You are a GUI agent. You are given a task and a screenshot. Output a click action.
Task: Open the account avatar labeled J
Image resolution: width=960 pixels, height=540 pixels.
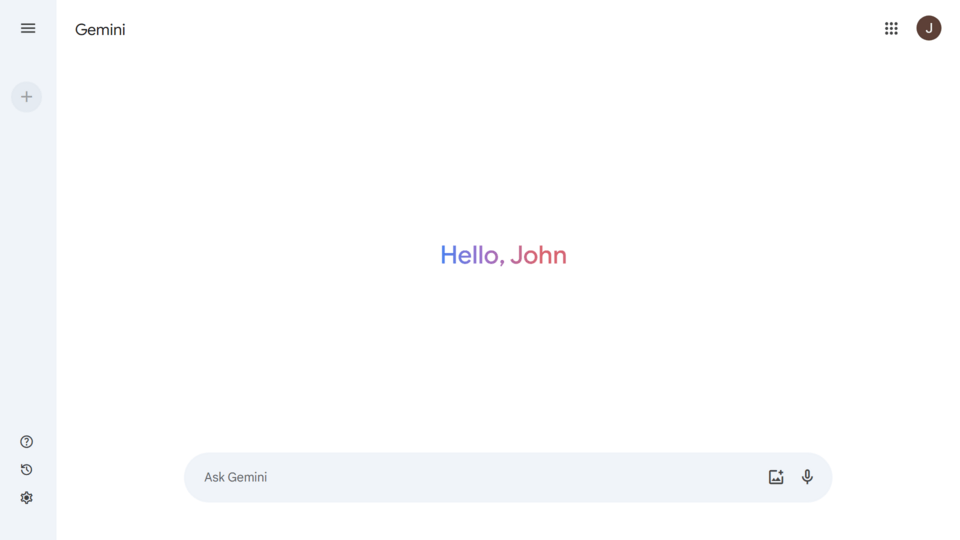[928, 29]
